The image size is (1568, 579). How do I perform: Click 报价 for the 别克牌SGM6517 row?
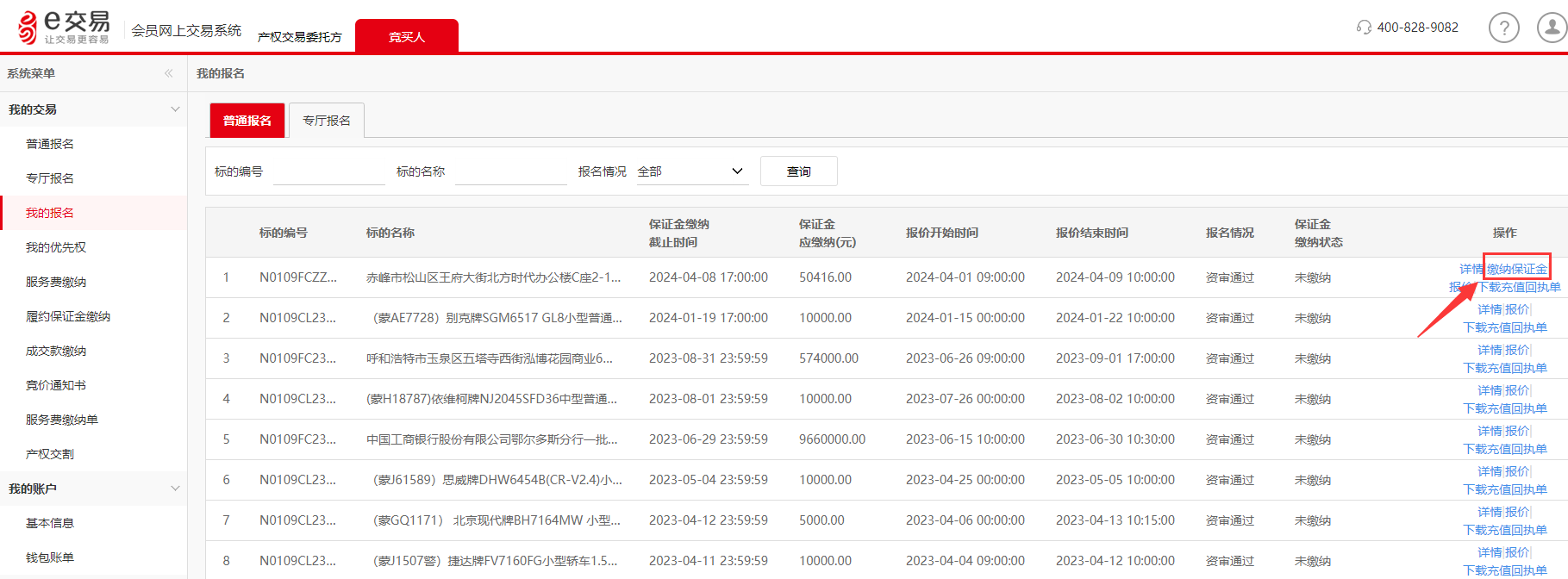pyautogui.click(x=1517, y=309)
